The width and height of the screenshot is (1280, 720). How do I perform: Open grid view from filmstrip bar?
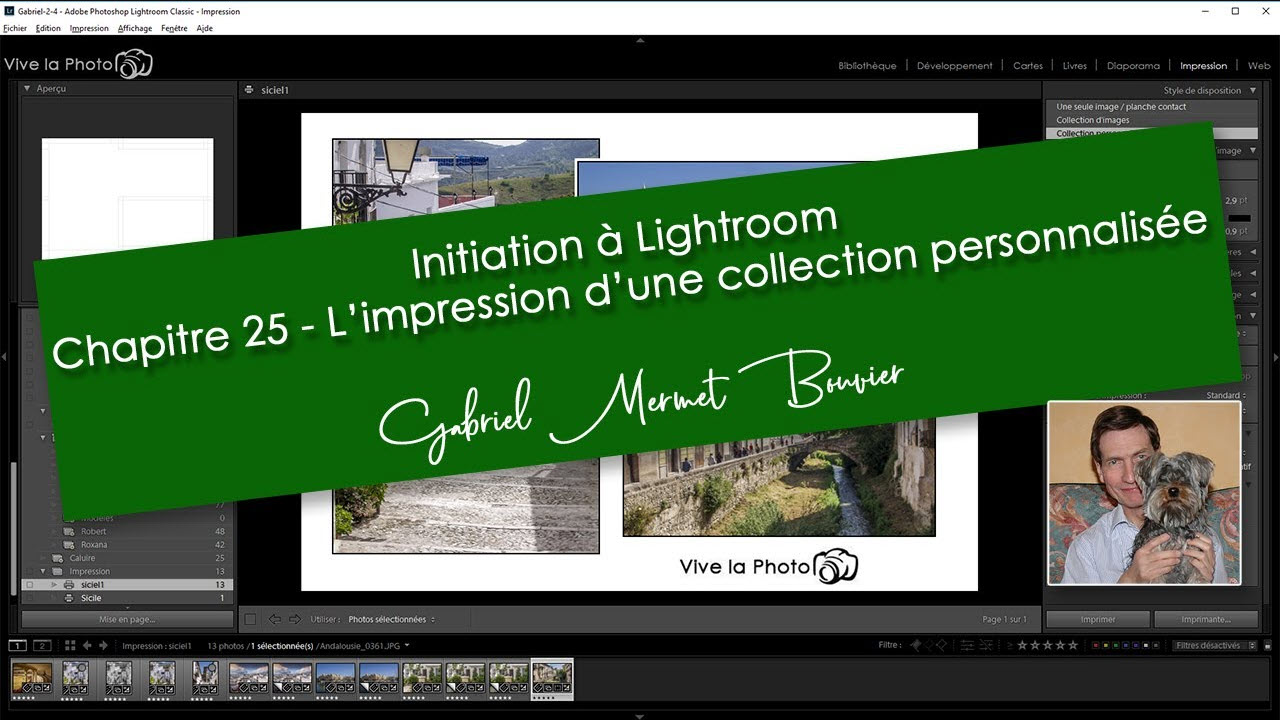click(70, 646)
